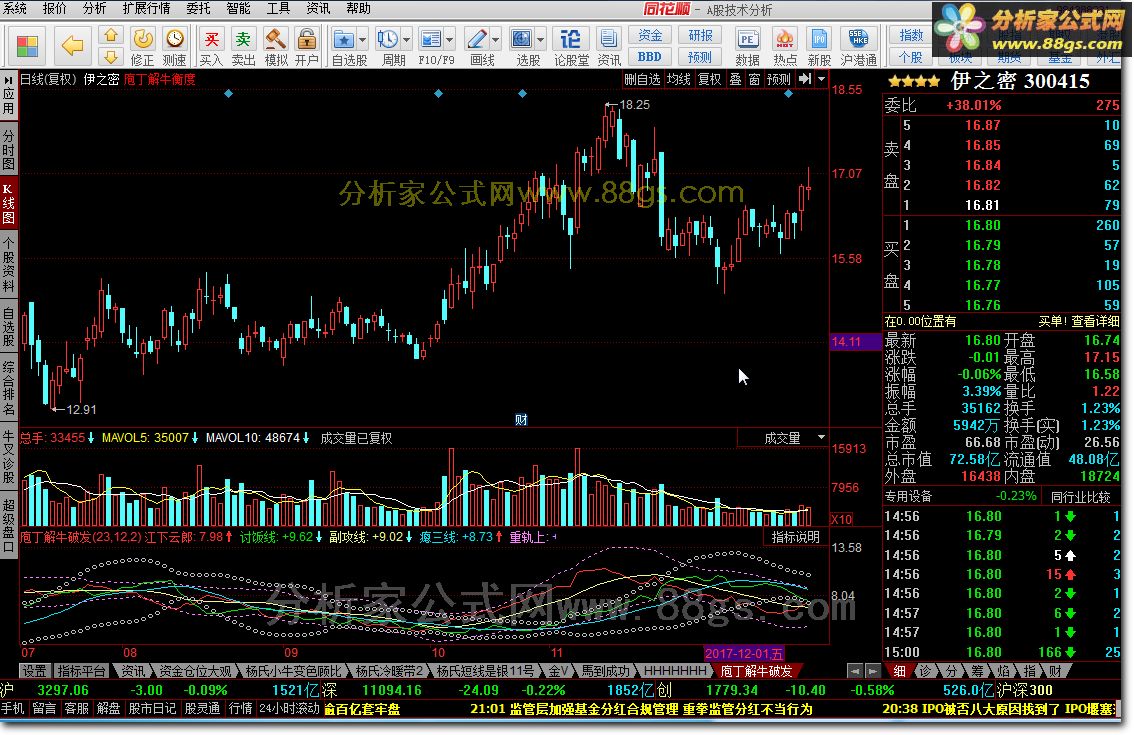This screenshot has height=735, width=1134.
Task: Switch to 资金仓位大观 indicator tab
Action: [195, 671]
